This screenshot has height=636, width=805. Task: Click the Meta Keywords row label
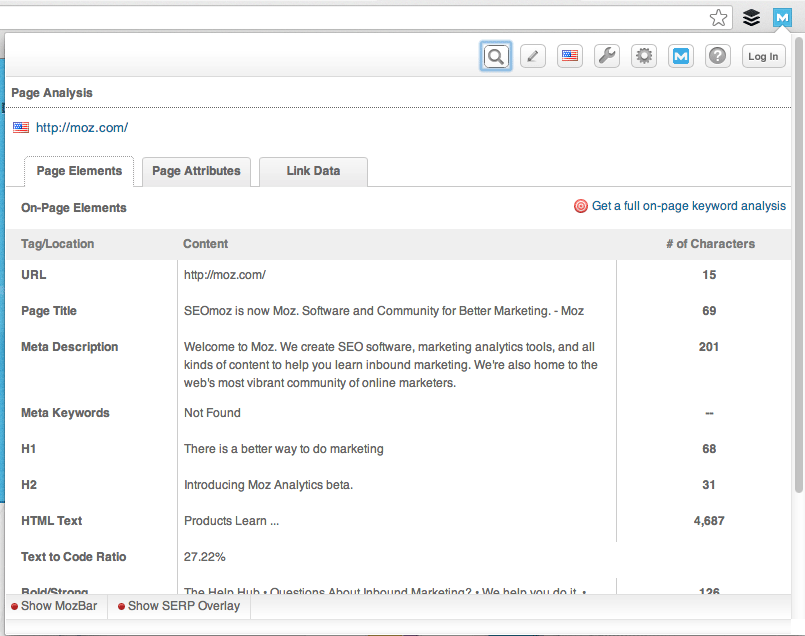tap(65, 413)
